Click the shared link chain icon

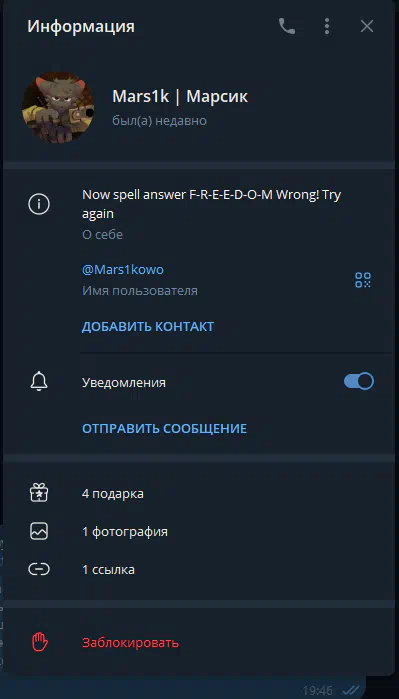[x=39, y=569]
